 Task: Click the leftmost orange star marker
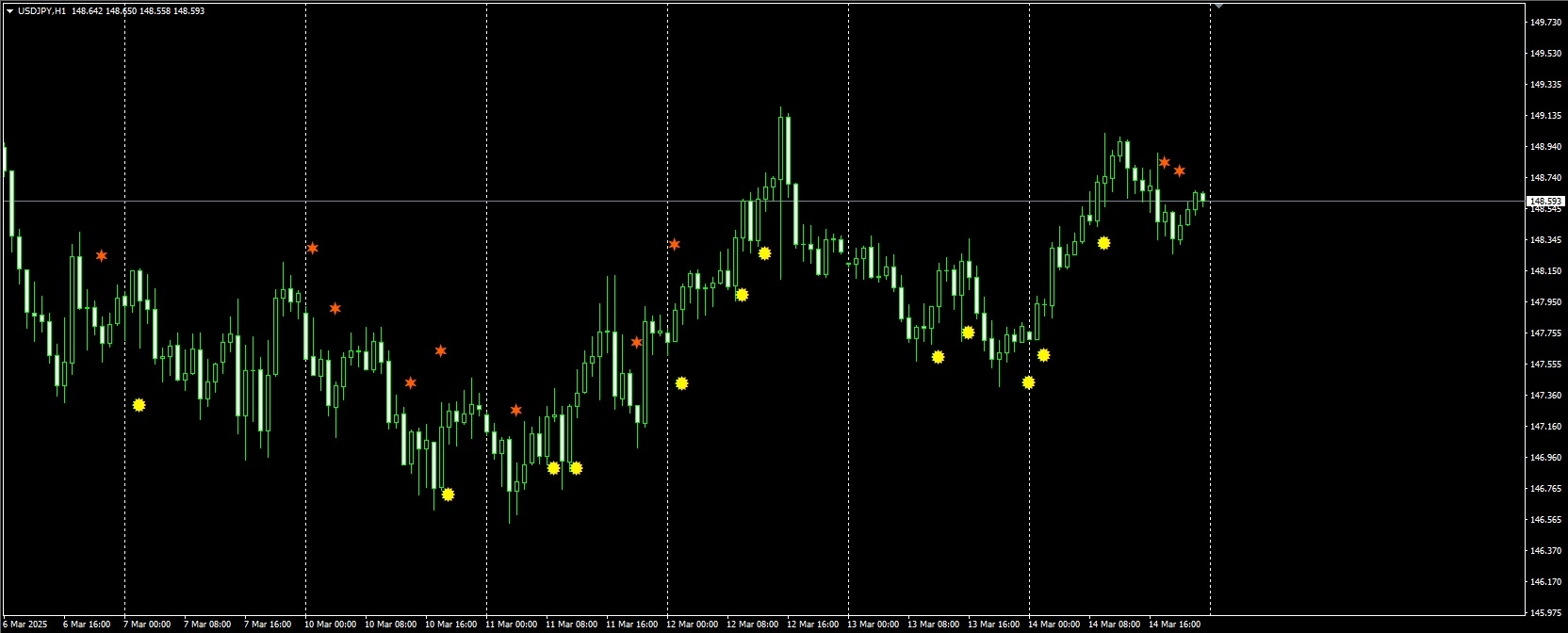coord(102,255)
